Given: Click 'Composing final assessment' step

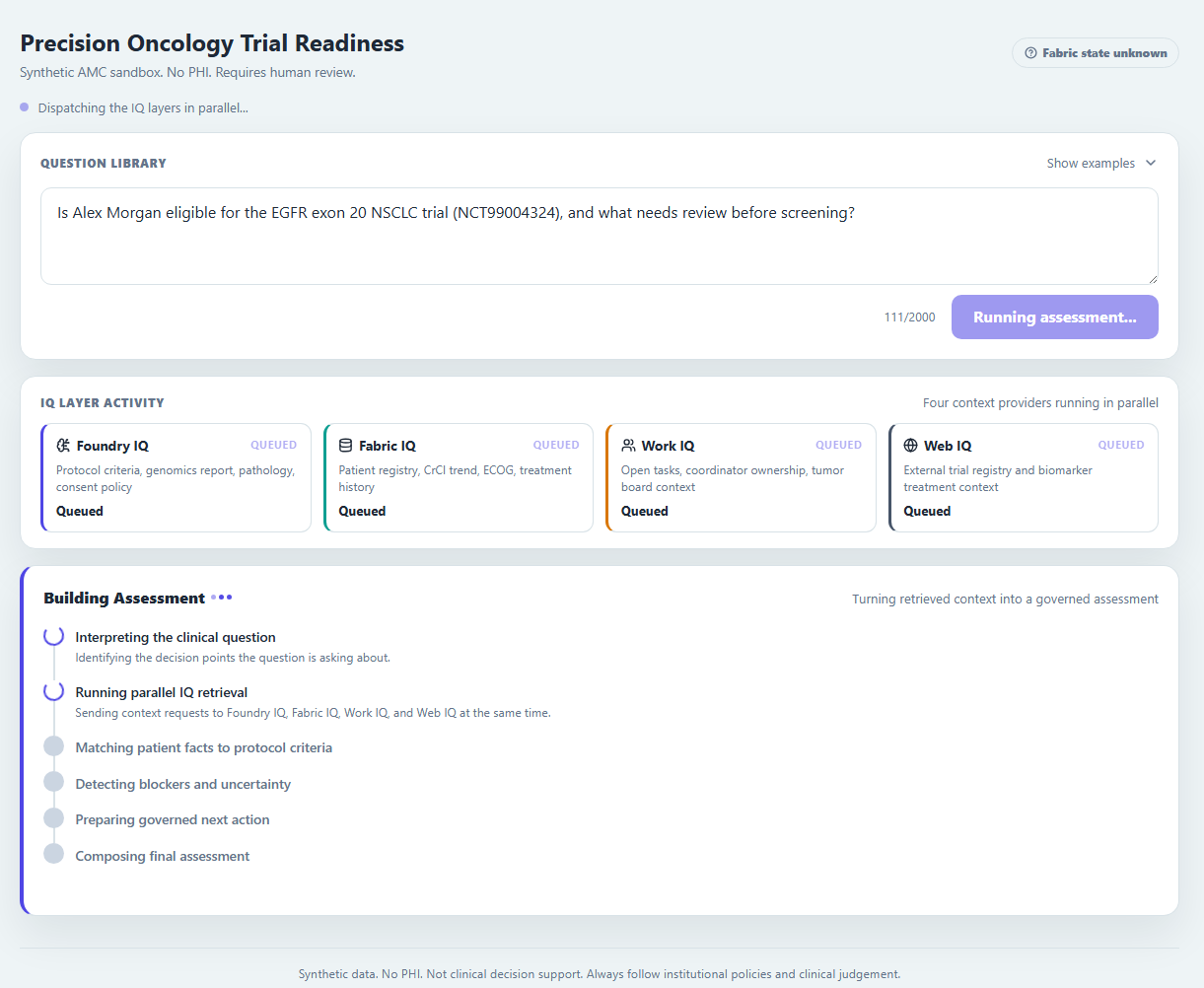Looking at the screenshot, I should (163, 856).
